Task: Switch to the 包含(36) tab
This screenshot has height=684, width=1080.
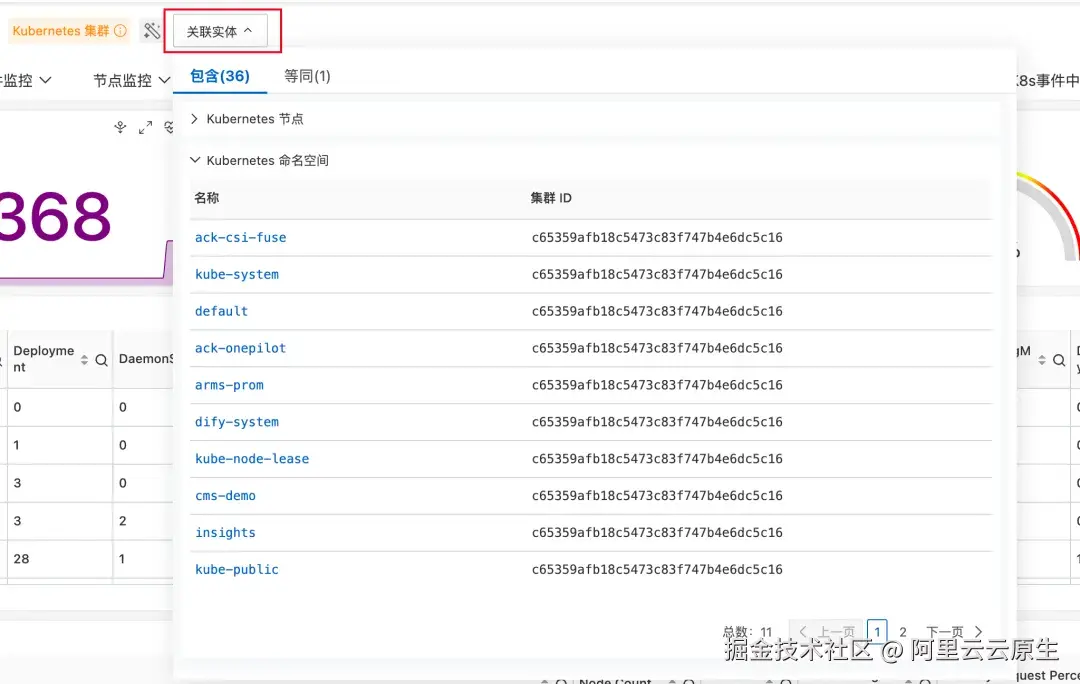Action: coord(220,76)
